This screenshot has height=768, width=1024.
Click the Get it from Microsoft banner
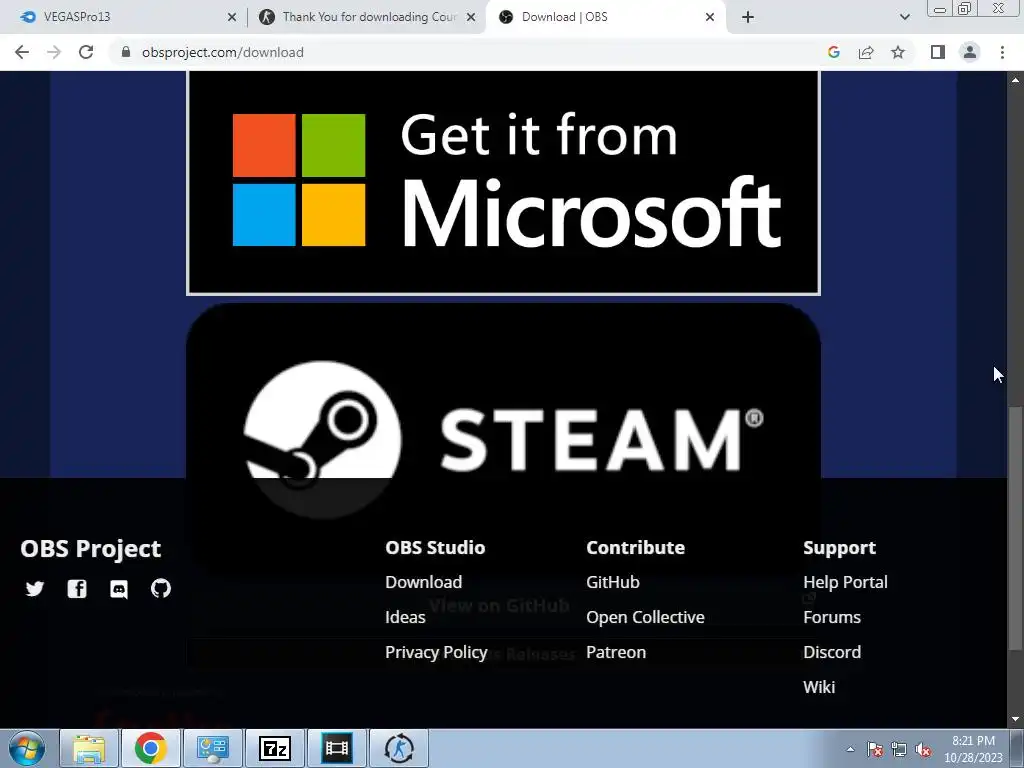pyautogui.click(x=504, y=182)
